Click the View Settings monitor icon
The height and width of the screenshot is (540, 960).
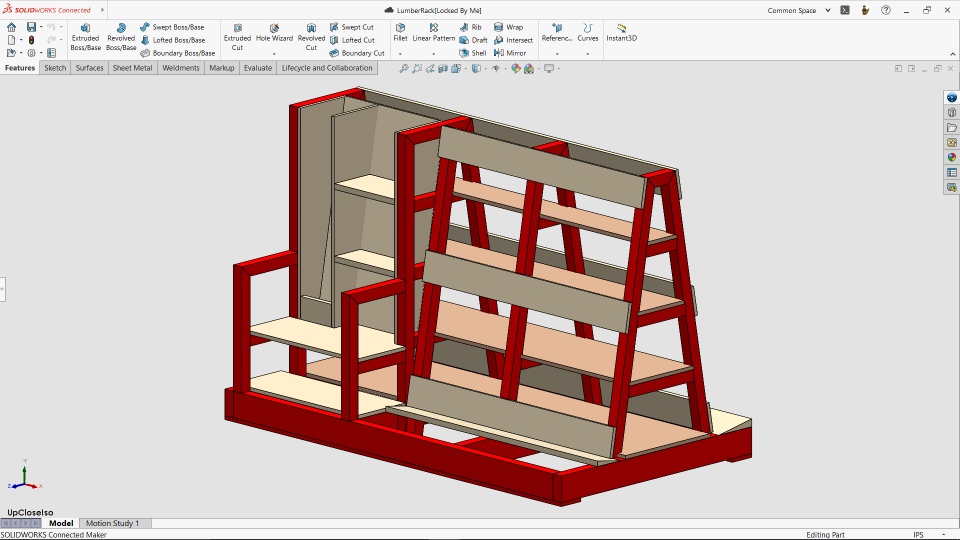(x=549, y=69)
